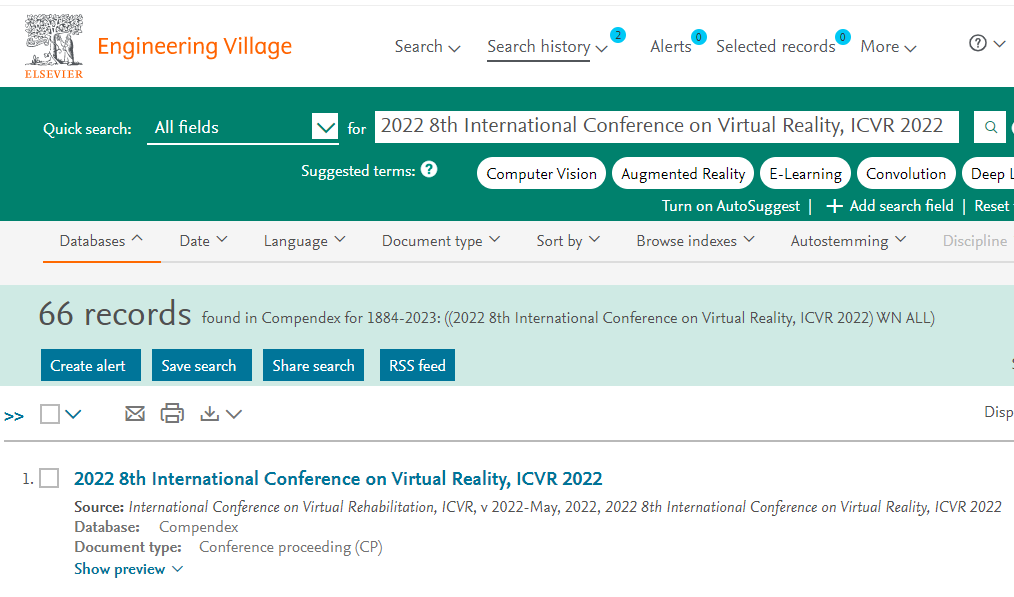Image resolution: width=1014 pixels, height=597 pixels.
Task: Open the select-all options arrow
Action: tap(73, 414)
